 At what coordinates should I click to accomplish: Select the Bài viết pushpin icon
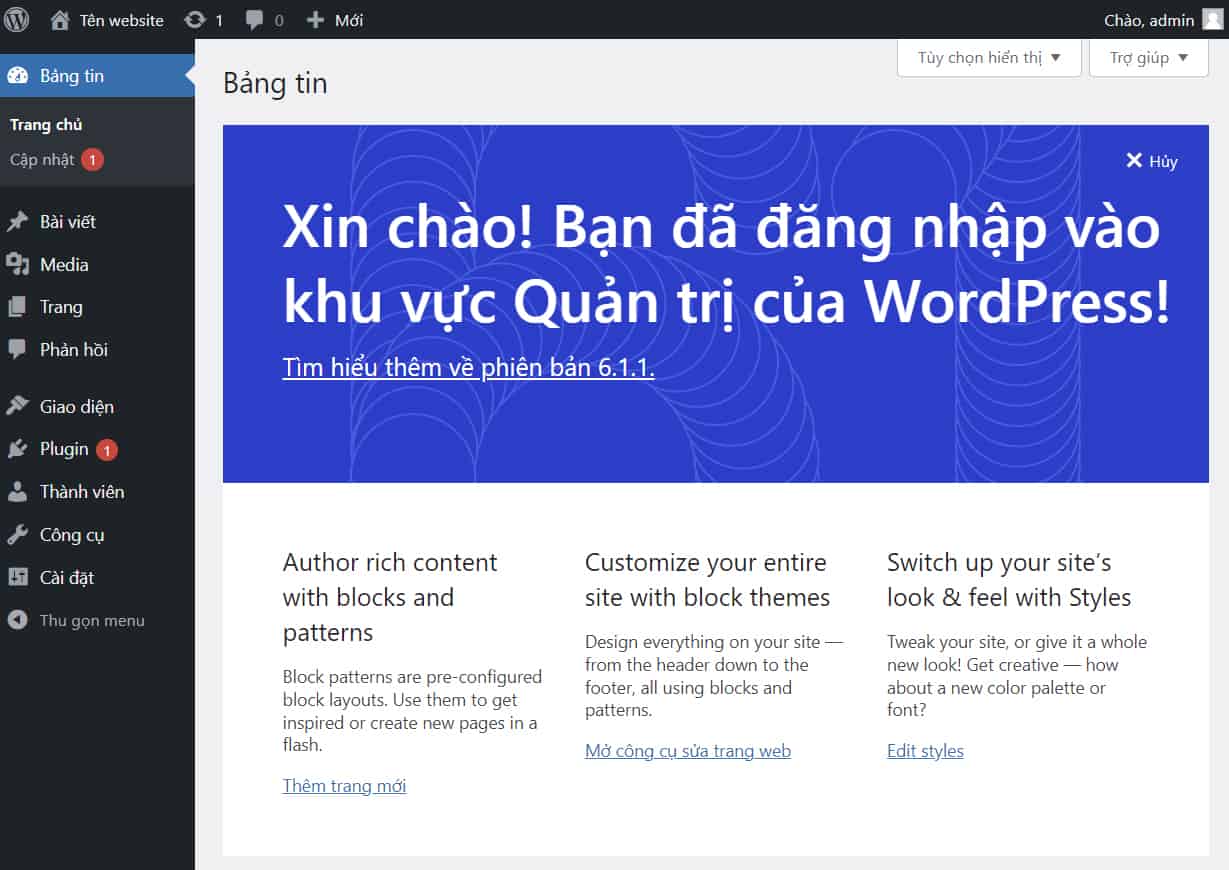[19, 221]
